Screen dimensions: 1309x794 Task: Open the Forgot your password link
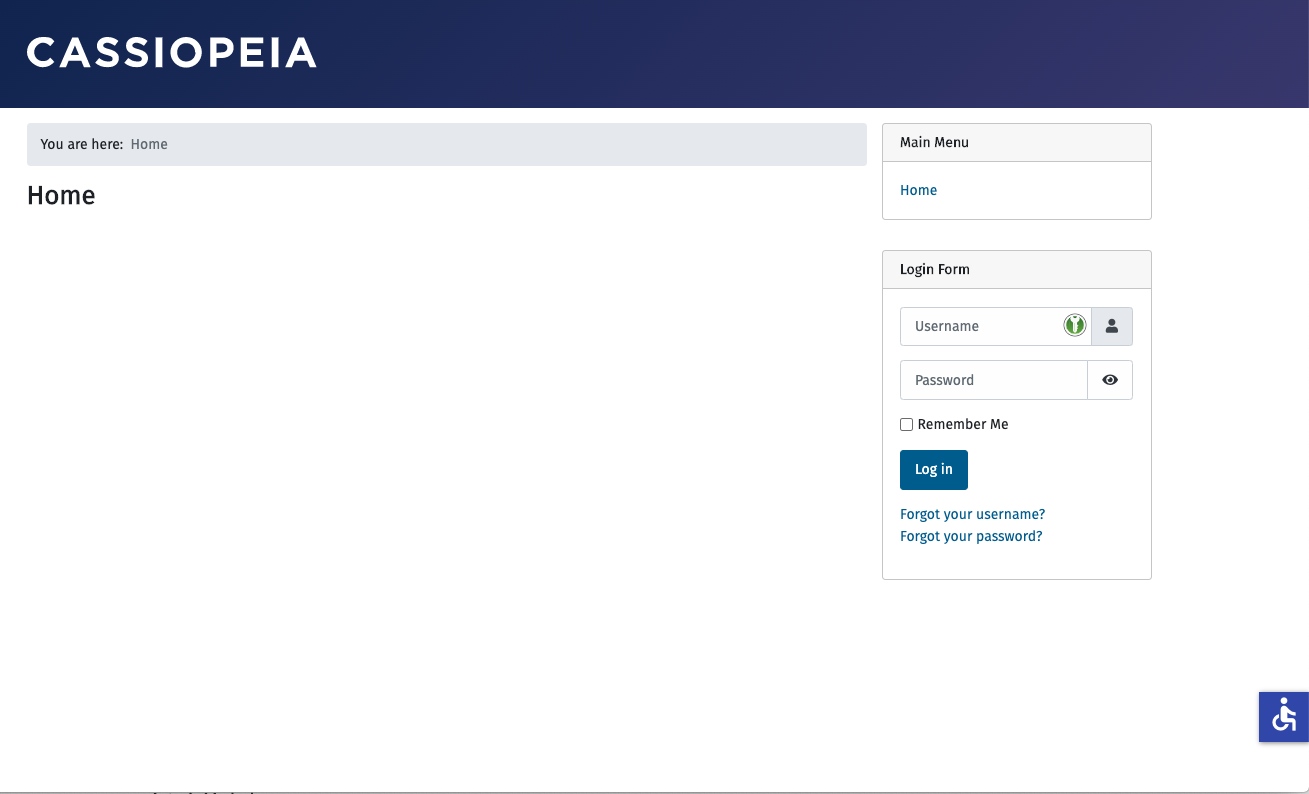[x=971, y=536]
